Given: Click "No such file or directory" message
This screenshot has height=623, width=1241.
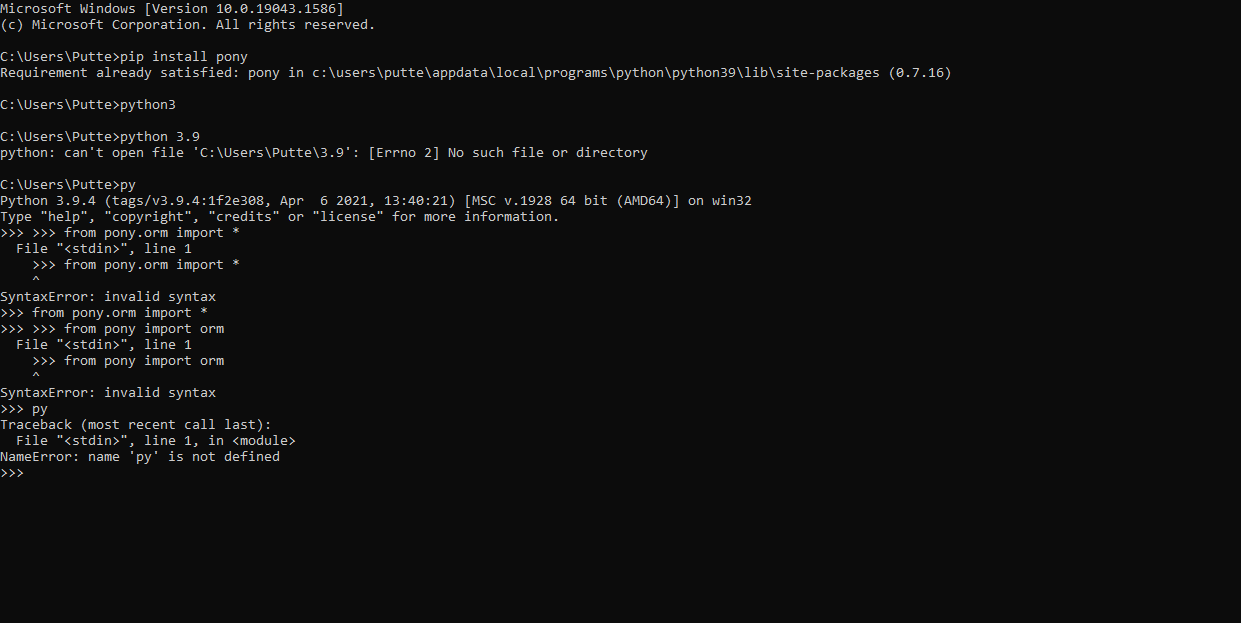Looking at the screenshot, I should (547, 153).
